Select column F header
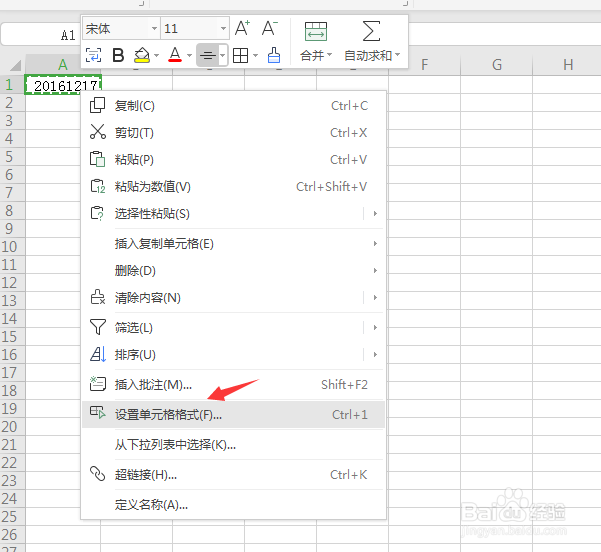 pos(425,65)
